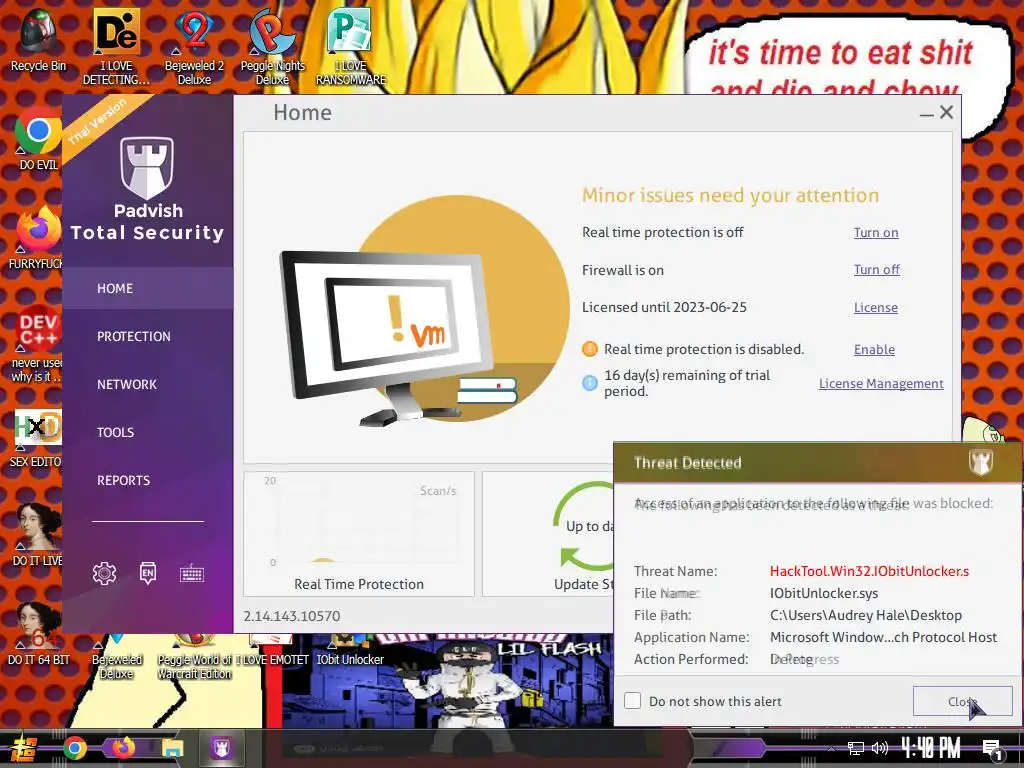Click 'Enable' for disabled real time protection

(x=874, y=349)
